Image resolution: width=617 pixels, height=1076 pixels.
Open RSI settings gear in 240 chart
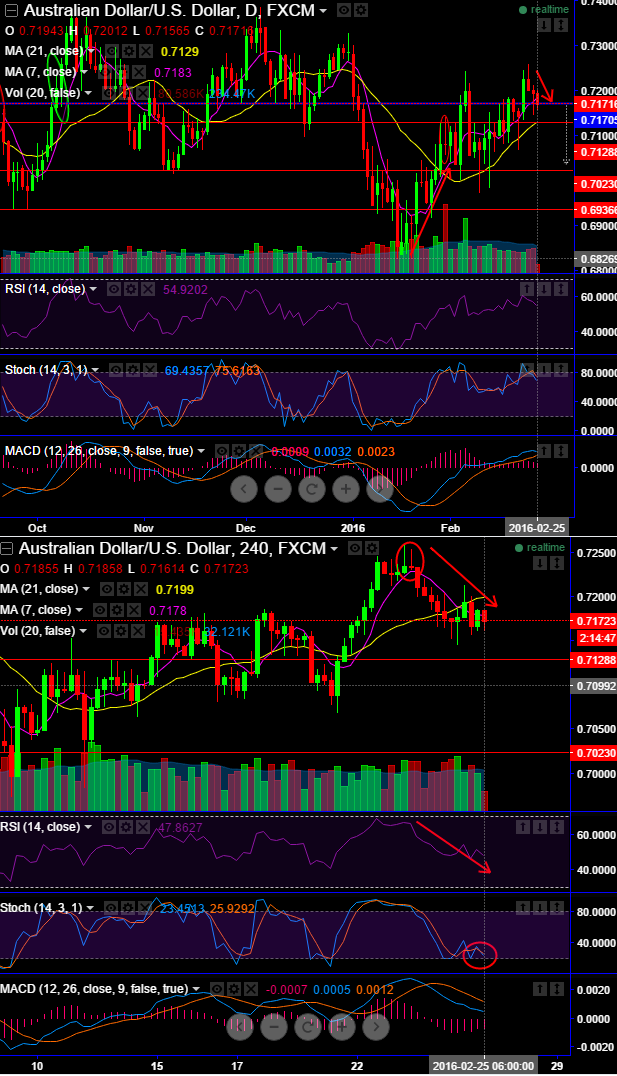(126, 827)
